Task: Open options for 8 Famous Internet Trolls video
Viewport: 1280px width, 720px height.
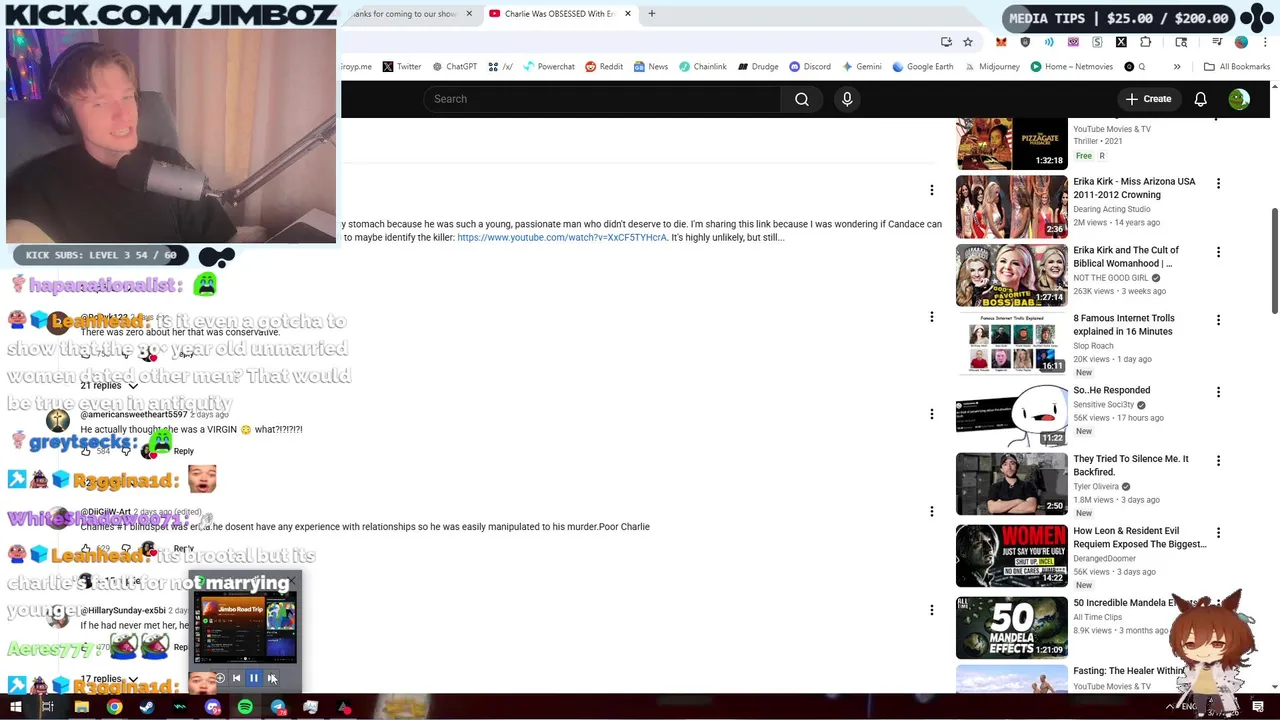Action: [1218, 320]
